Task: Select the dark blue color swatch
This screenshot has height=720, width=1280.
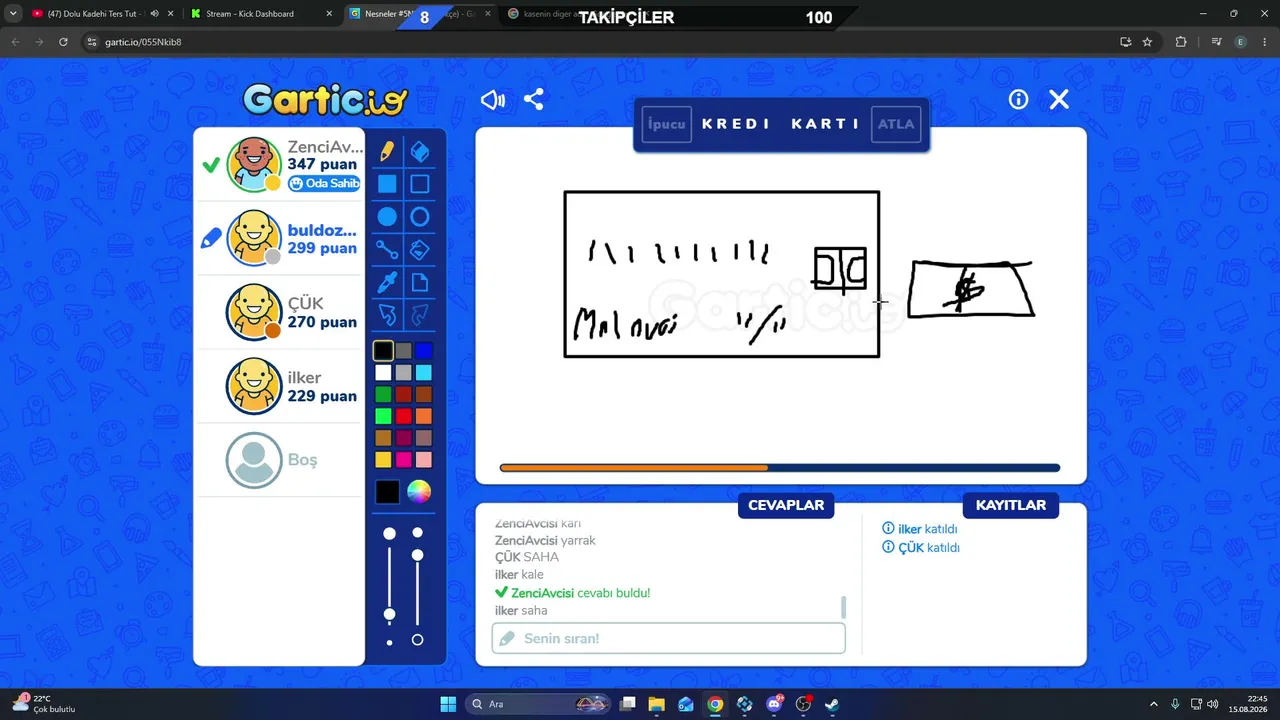Action: (x=424, y=351)
